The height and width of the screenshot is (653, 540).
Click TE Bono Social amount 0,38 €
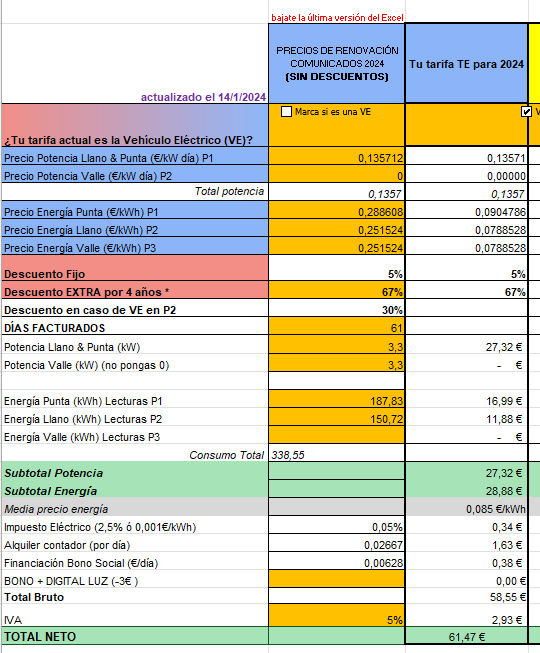467,563
